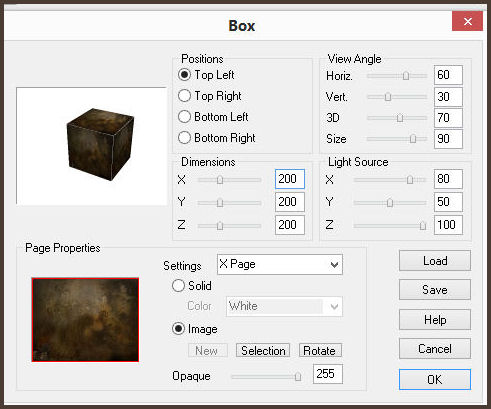The height and width of the screenshot is (409, 491).
Task: Open the X Page settings dropdown
Action: pos(280,264)
